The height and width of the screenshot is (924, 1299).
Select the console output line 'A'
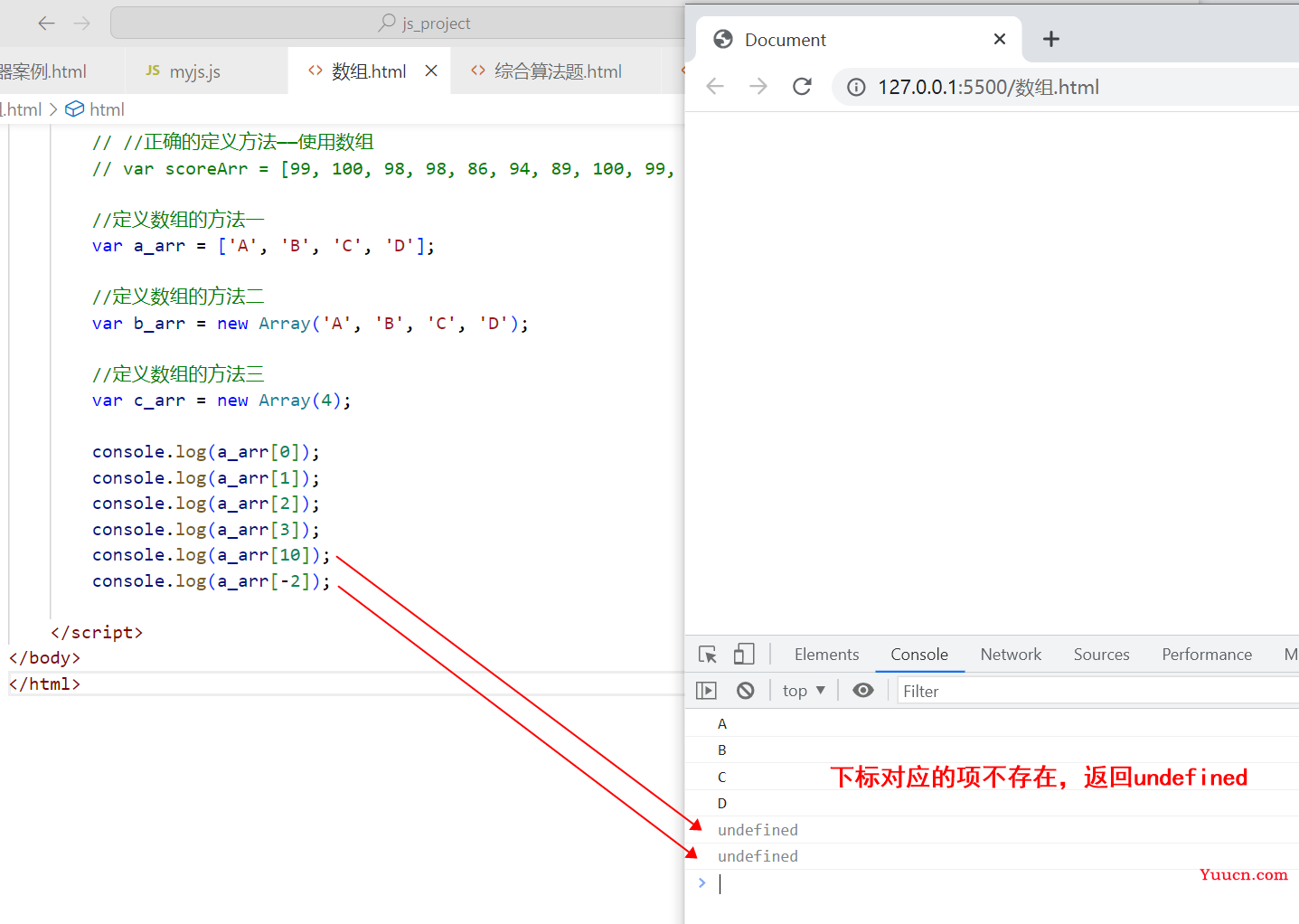click(x=992, y=723)
